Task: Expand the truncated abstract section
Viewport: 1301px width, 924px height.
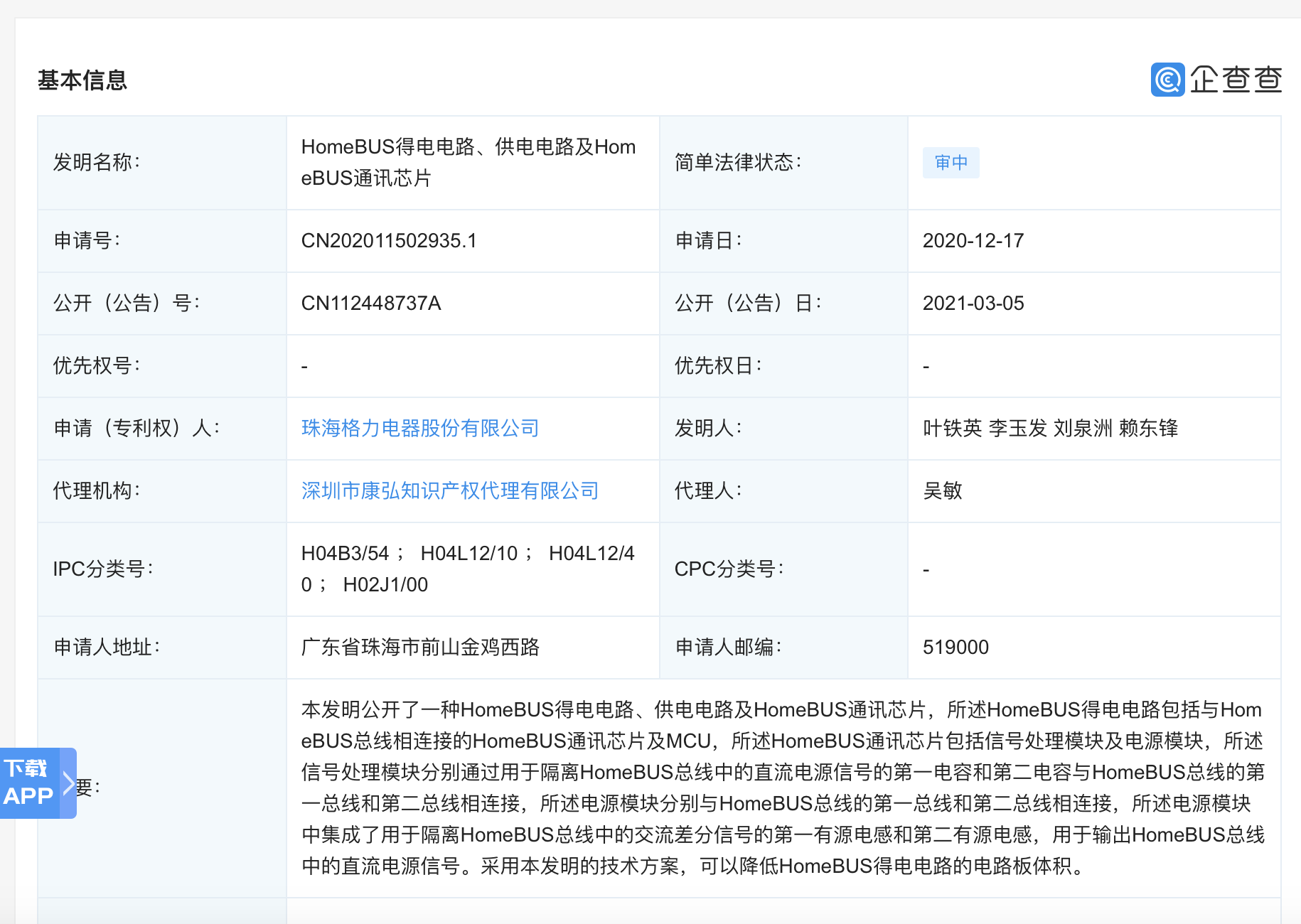Action: coord(782,789)
